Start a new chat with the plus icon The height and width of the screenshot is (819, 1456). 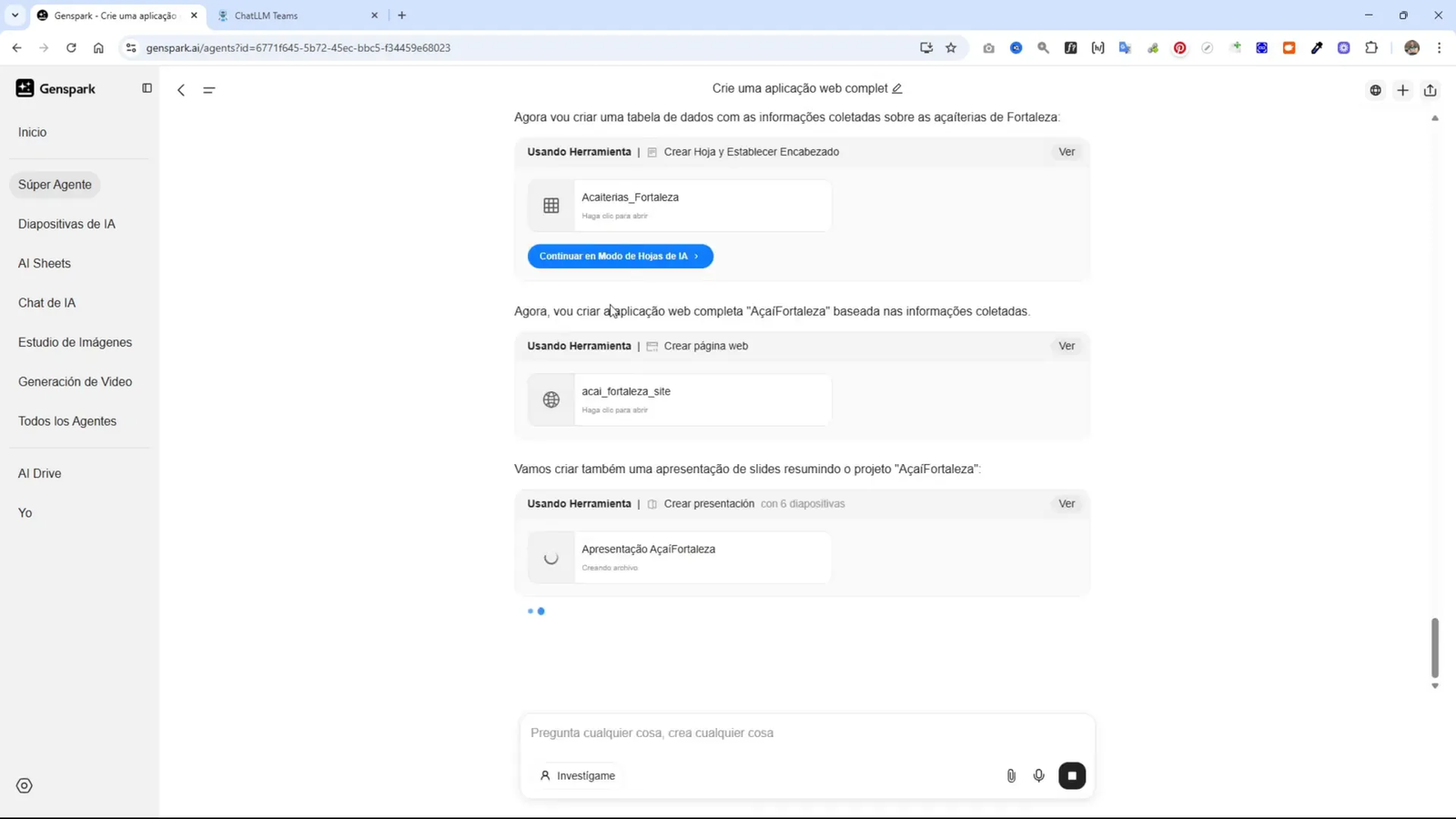(1402, 90)
